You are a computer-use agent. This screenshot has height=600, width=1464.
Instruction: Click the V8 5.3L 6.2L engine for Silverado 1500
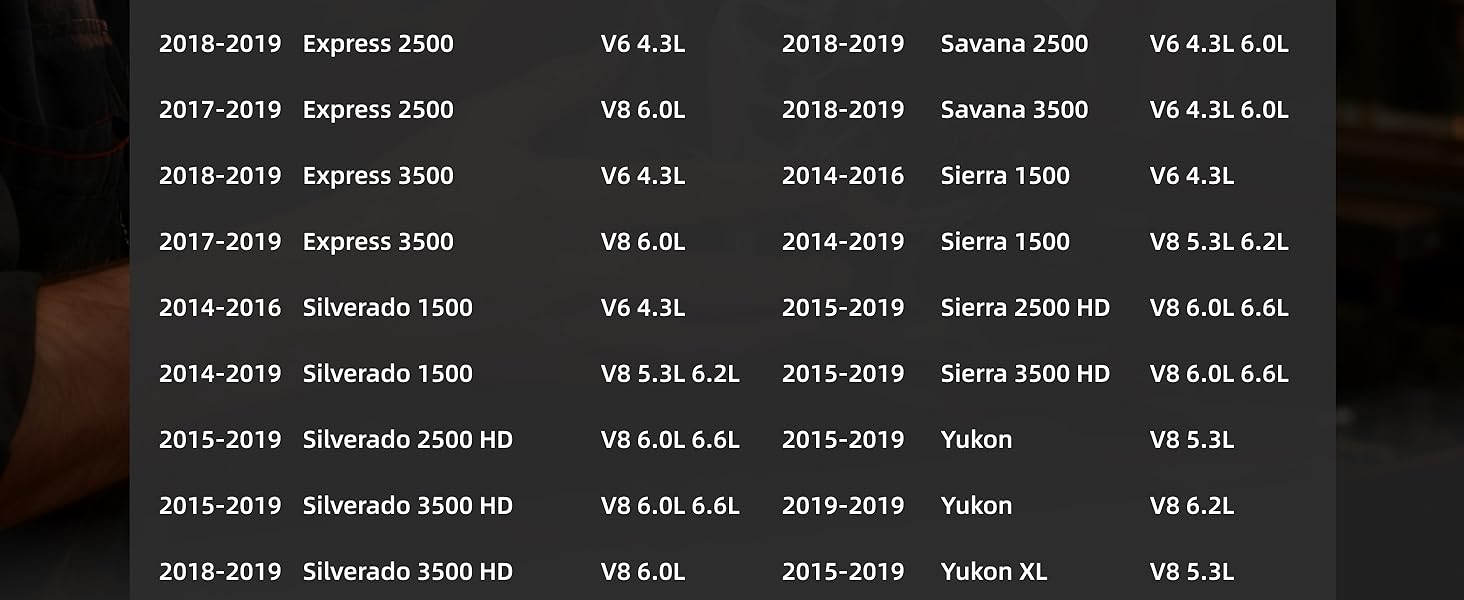pos(670,374)
